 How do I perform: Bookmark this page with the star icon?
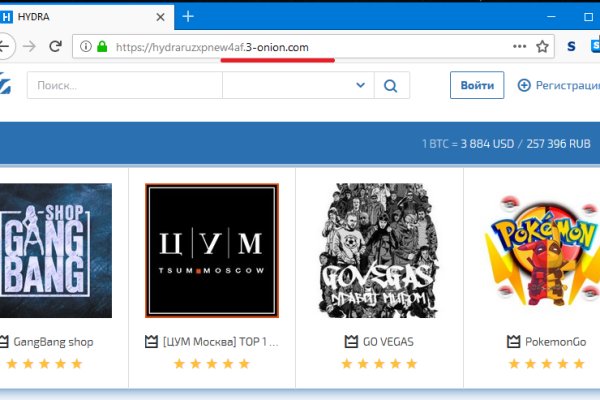pyautogui.click(x=542, y=46)
